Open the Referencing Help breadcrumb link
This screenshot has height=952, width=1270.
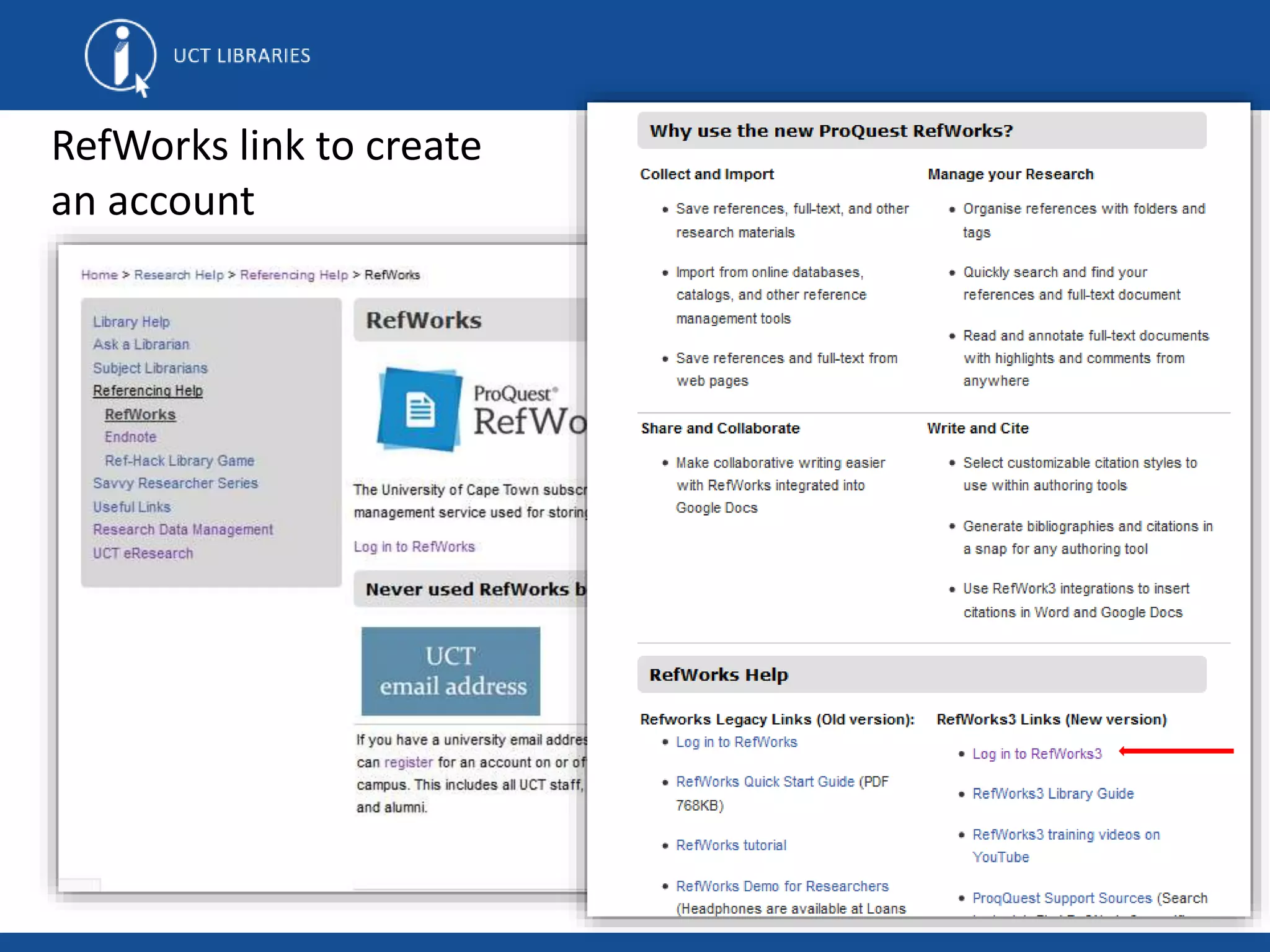(294, 275)
